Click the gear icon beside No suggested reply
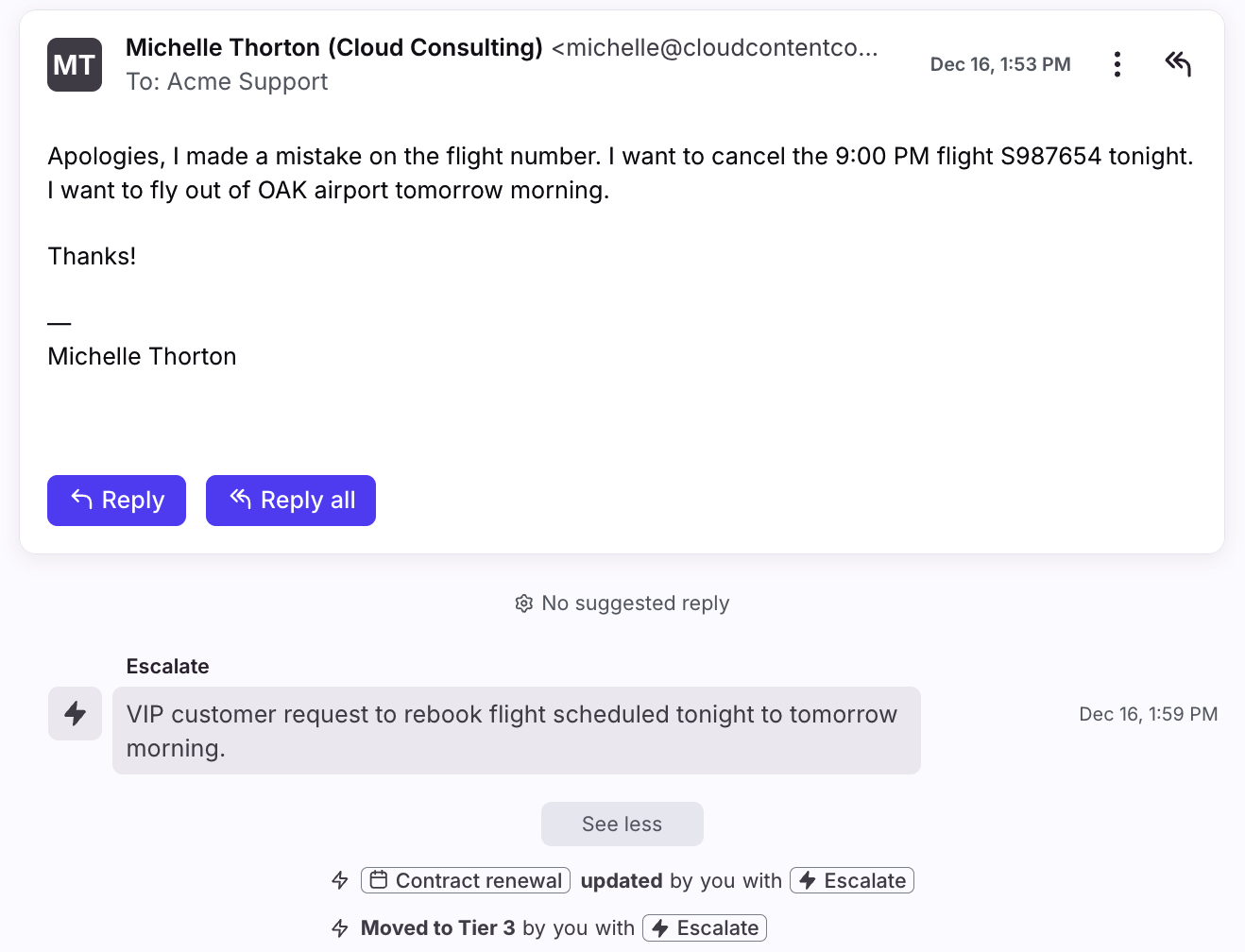This screenshot has width=1245, height=952. pyautogui.click(x=524, y=603)
